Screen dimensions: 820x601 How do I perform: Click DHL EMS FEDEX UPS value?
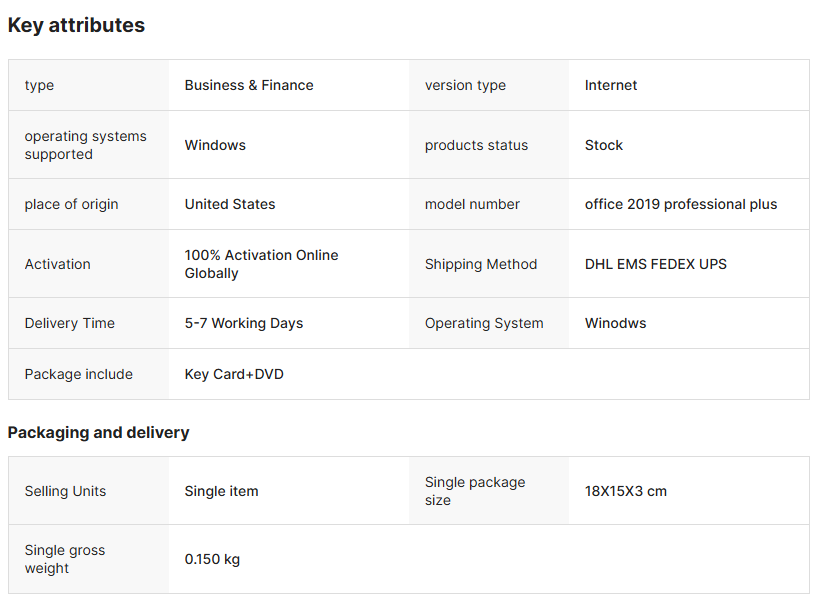[x=656, y=264]
